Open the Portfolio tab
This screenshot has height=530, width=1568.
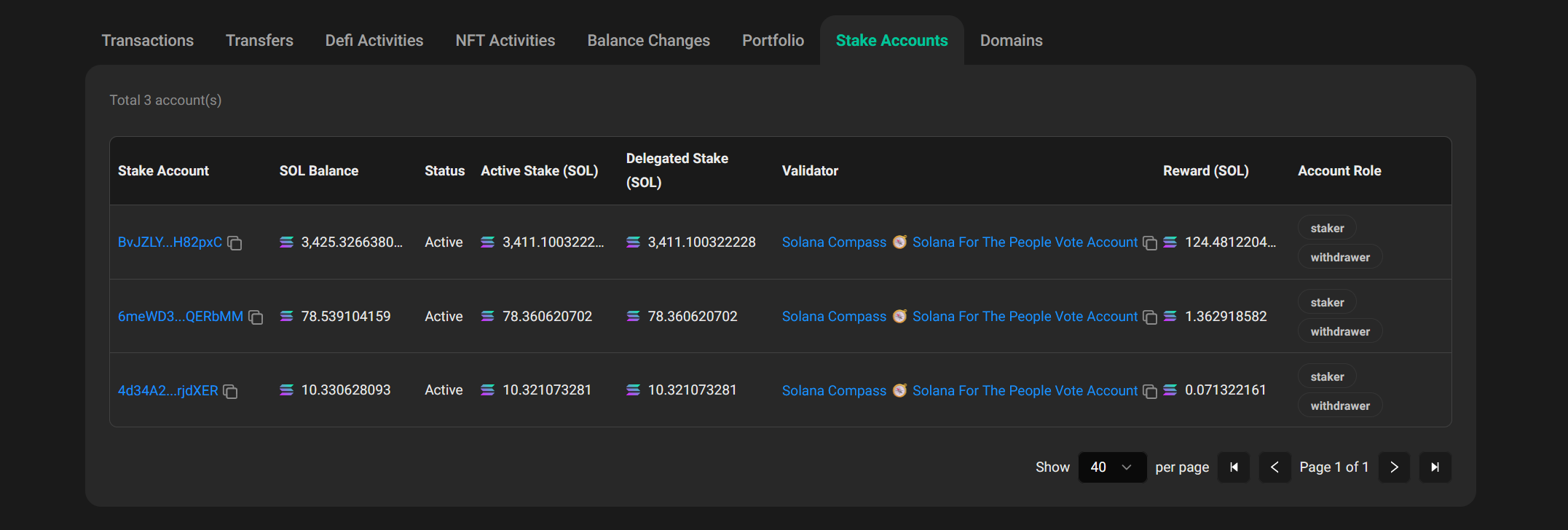click(x=773, y=41)
